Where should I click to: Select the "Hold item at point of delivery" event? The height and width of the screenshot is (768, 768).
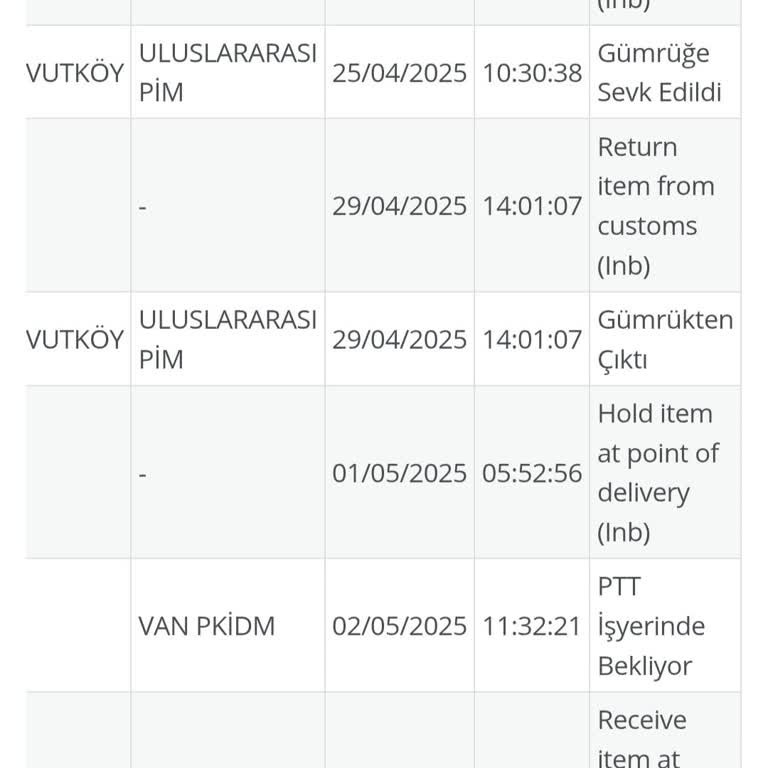point(657,473)
